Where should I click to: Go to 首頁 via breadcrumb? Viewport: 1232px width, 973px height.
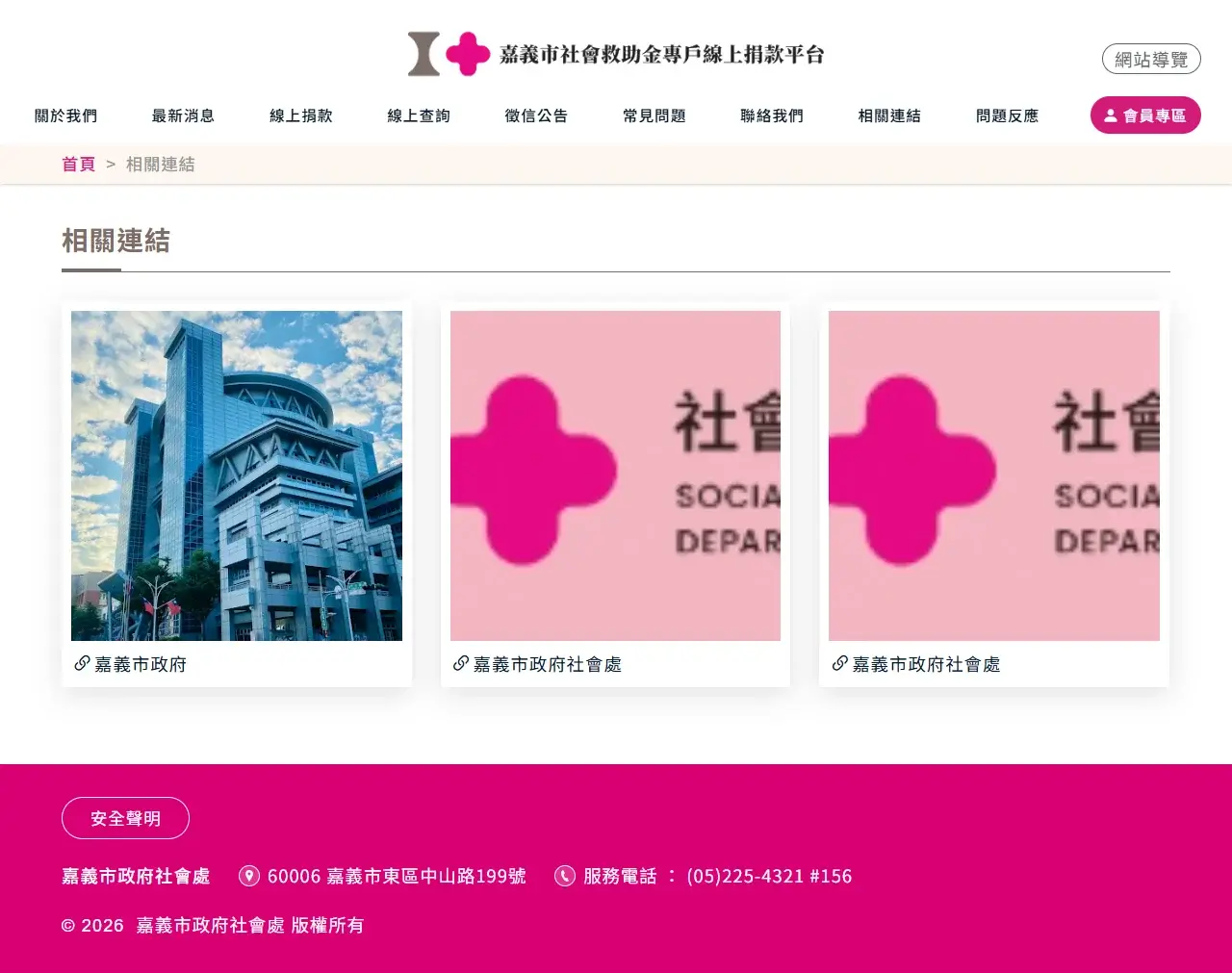coord(79,165)
